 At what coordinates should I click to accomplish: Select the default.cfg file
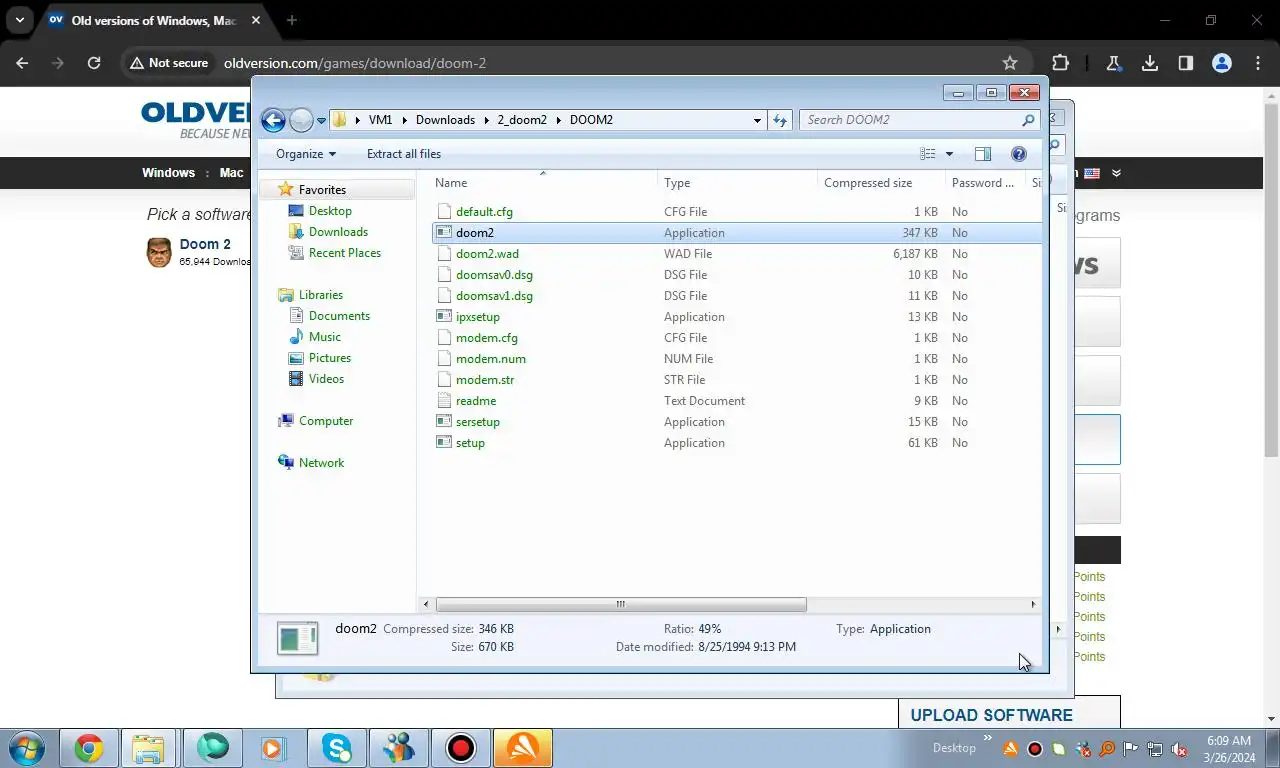(484, 212)
